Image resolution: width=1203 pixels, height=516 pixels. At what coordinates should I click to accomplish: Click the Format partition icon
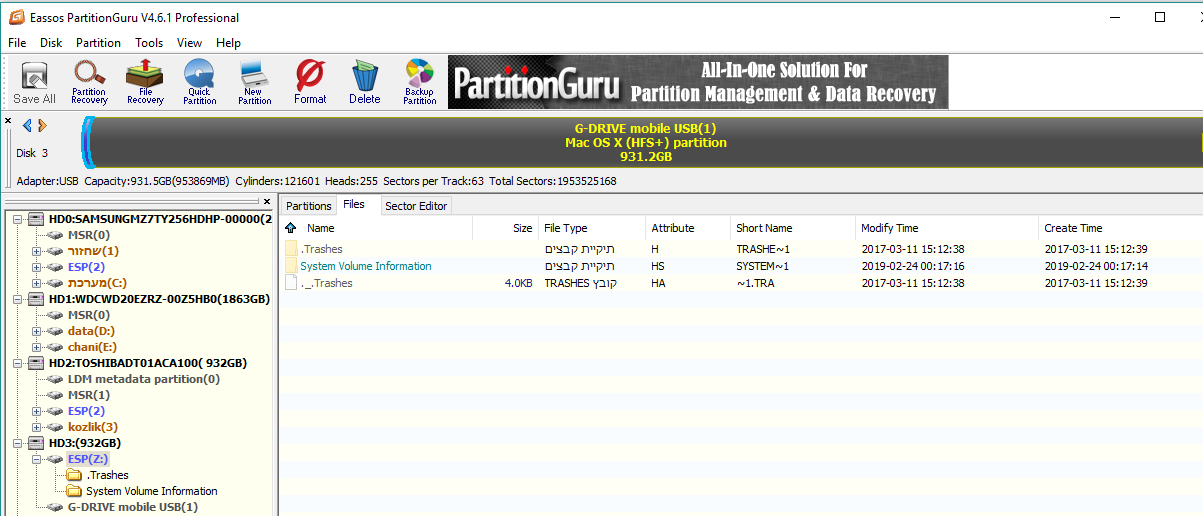(310, 82)
